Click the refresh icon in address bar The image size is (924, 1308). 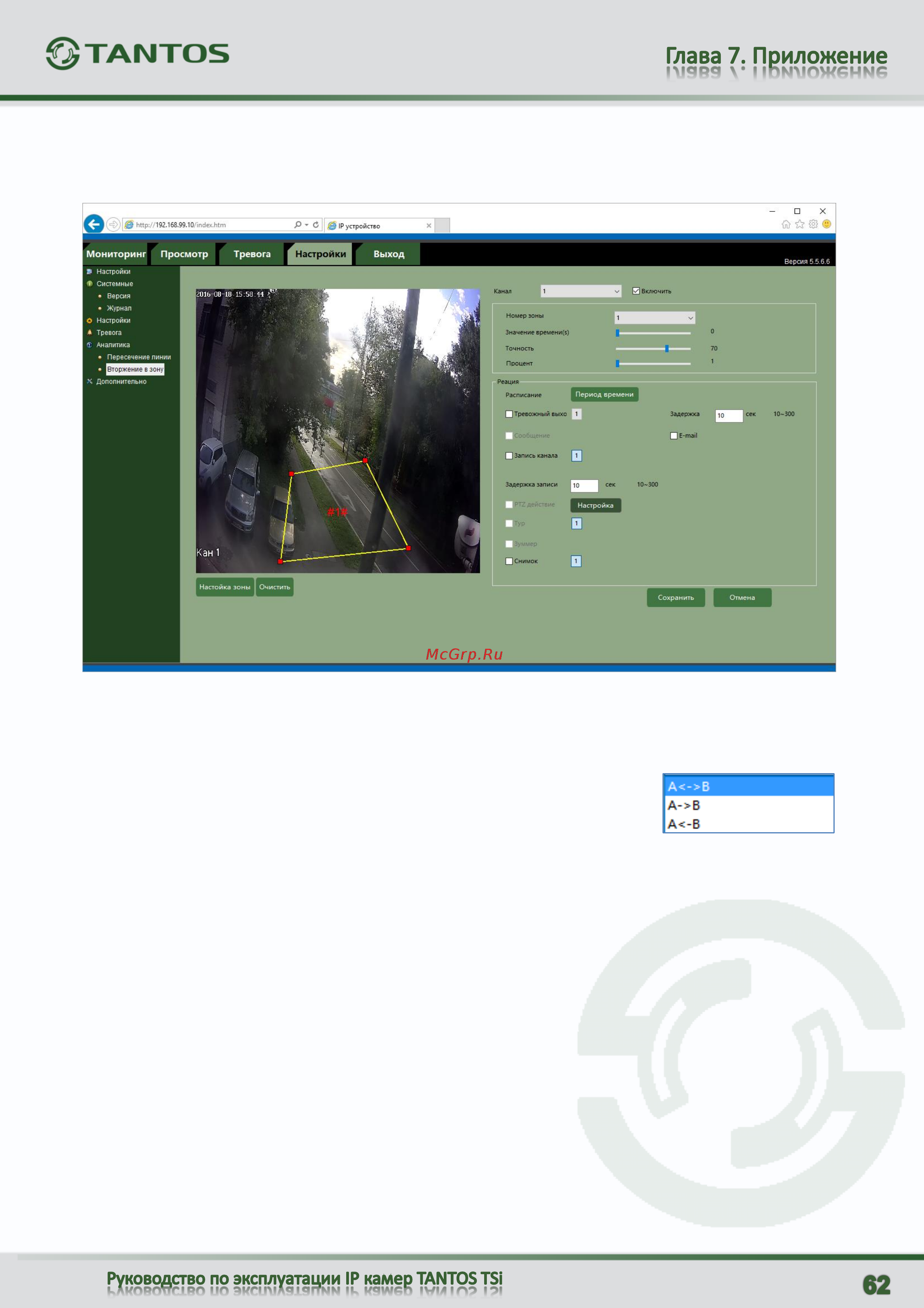(x=316, y=224)
